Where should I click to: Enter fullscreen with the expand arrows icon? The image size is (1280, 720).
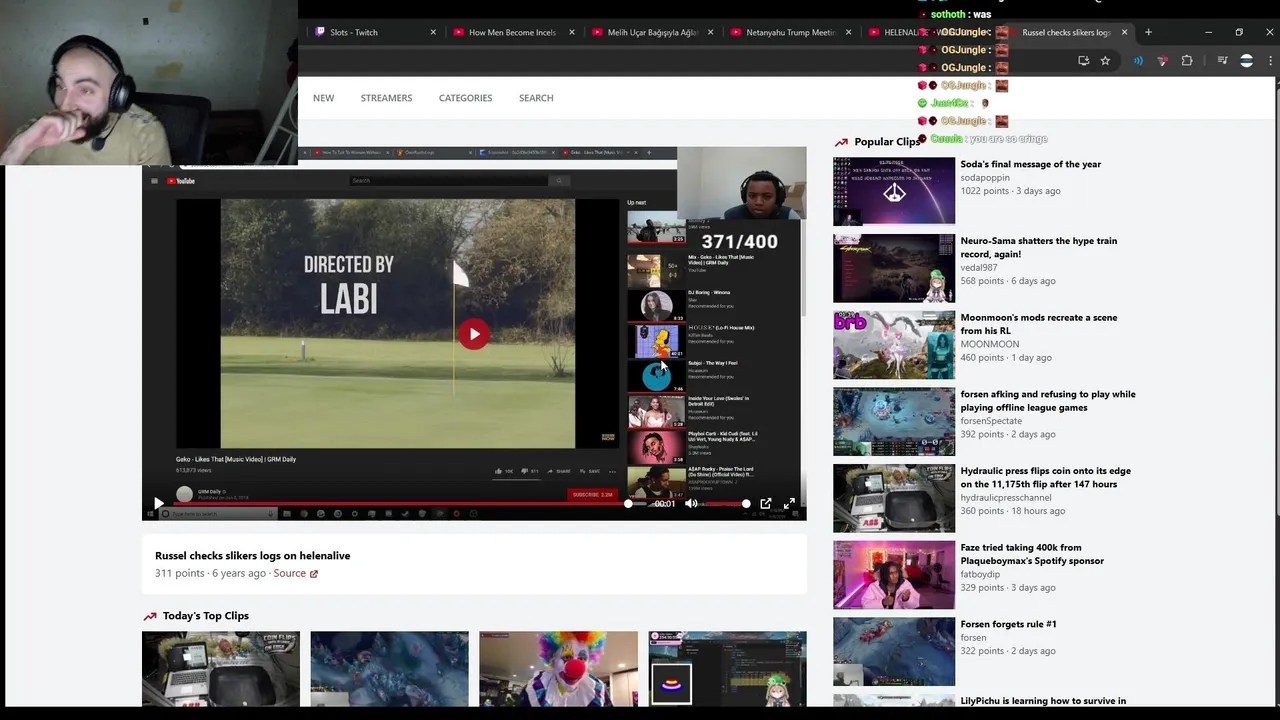click(x=789, y=504)
